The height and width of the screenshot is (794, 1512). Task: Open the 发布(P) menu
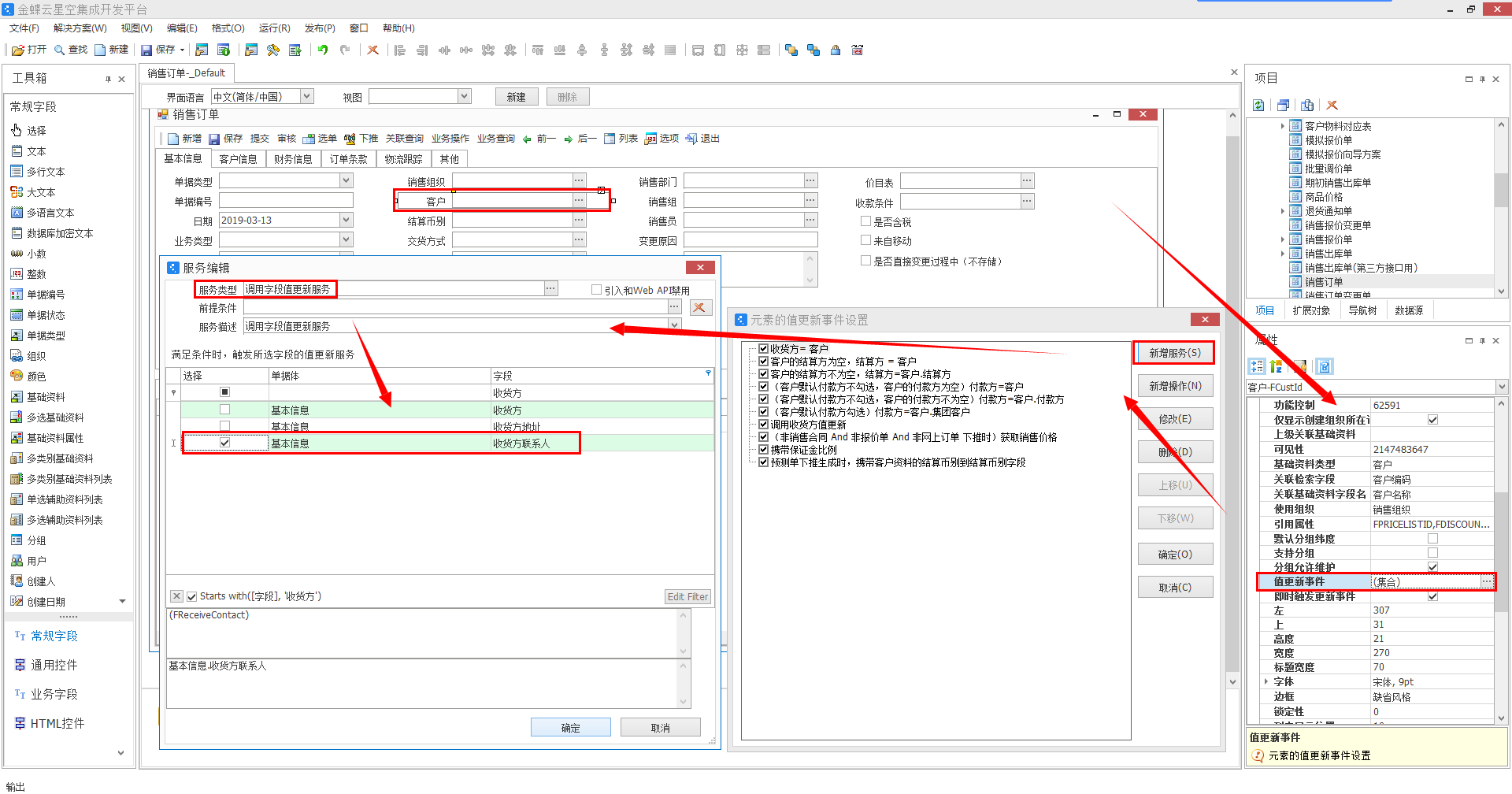(x=320, y=28)
